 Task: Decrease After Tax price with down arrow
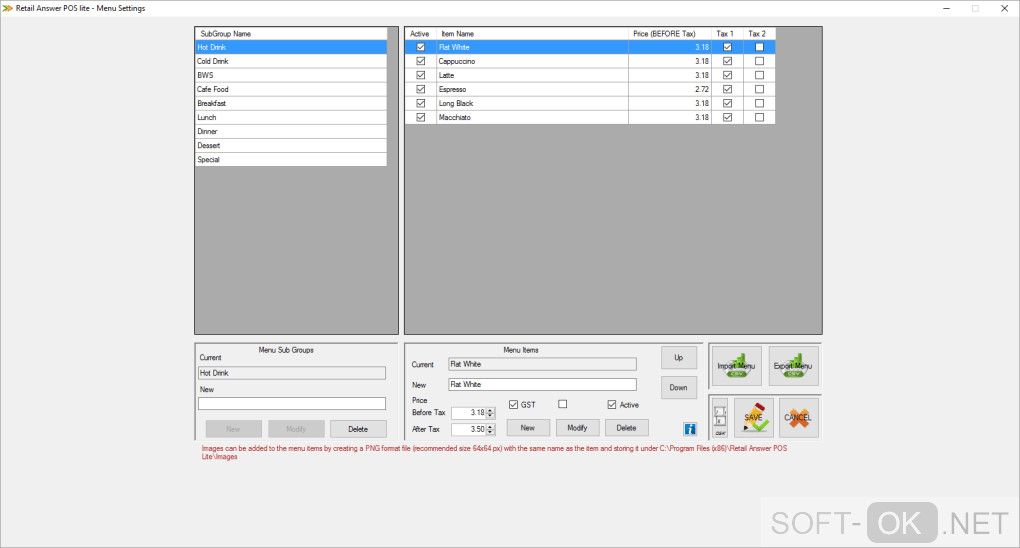[490, 432]
